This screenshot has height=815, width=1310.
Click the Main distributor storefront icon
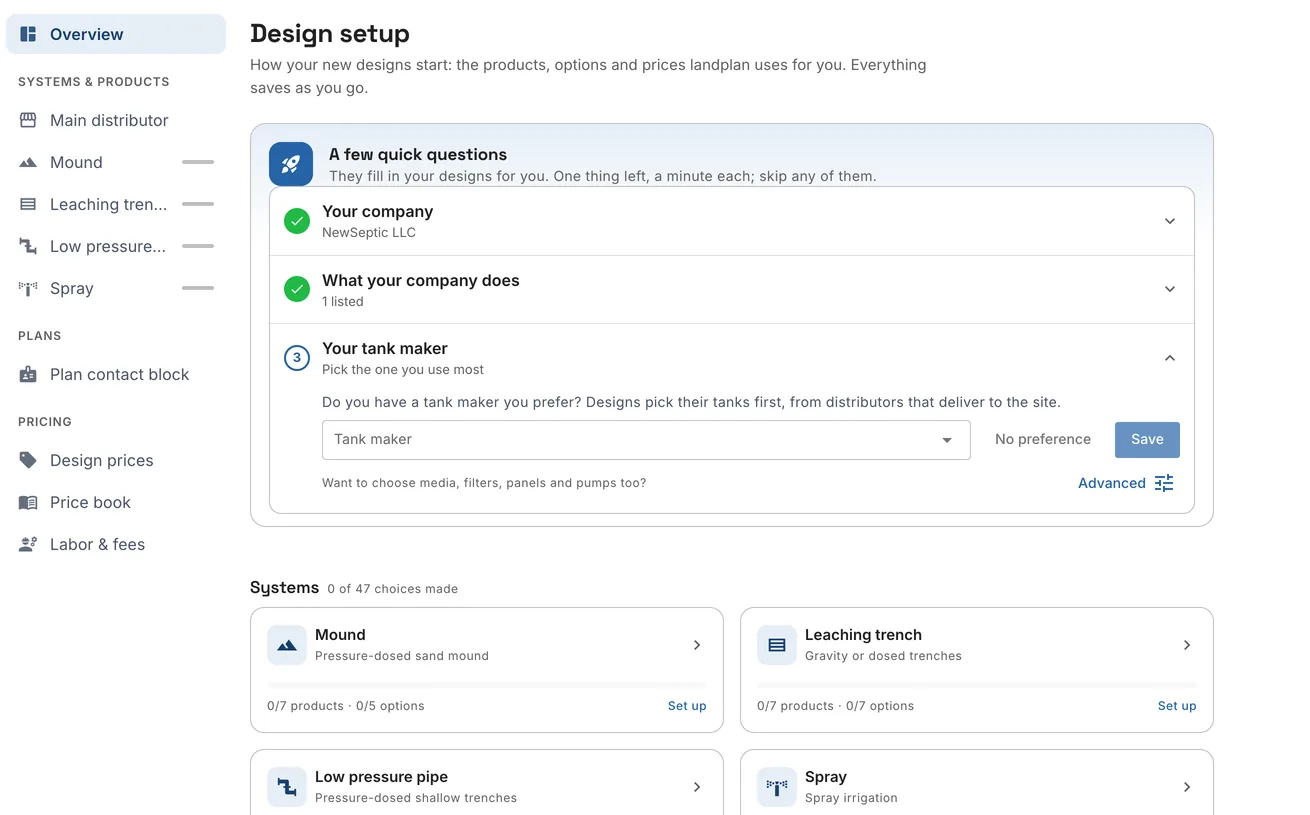(28, 120)
